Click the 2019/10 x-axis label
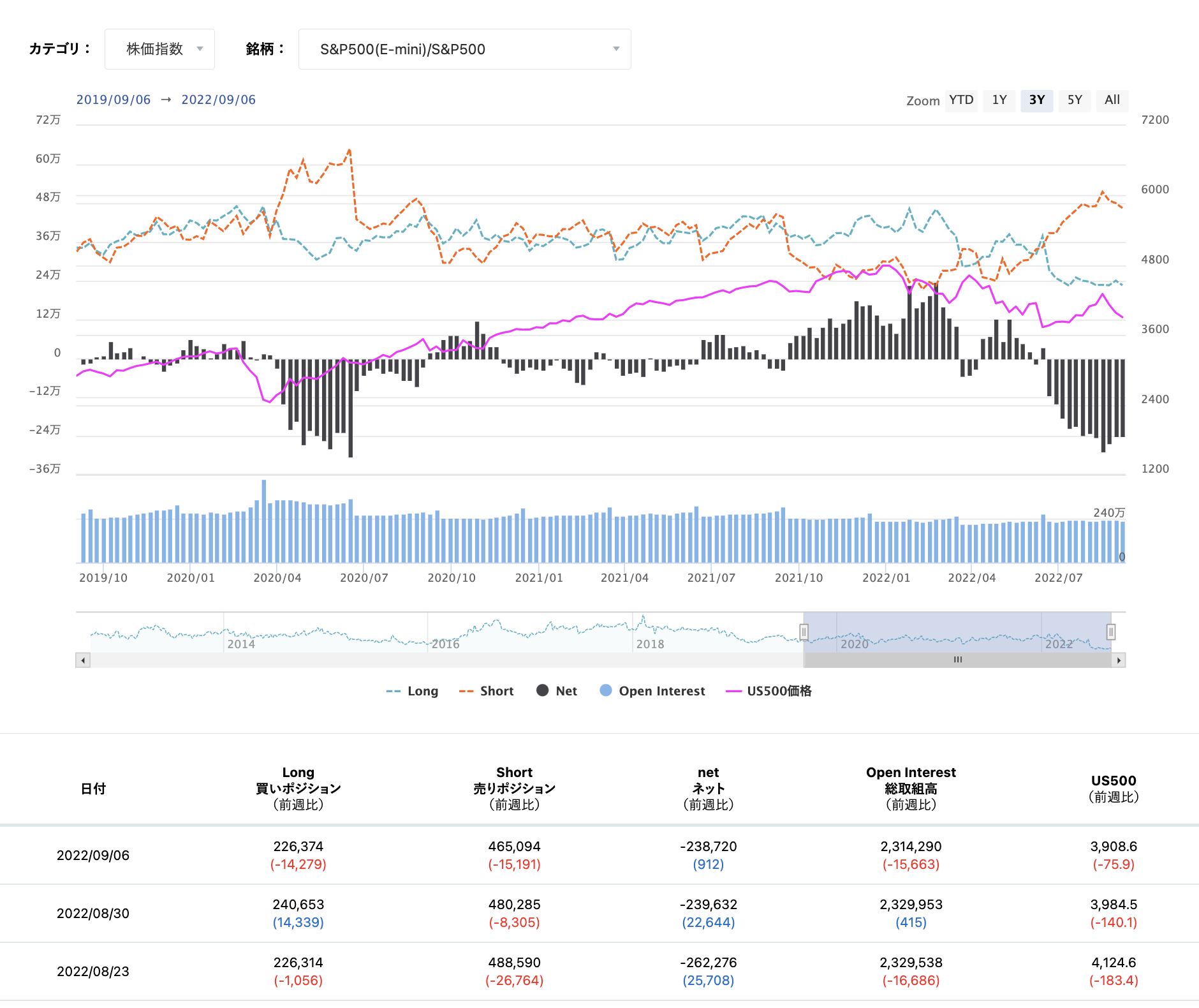1199x1008 pixels. tap(103, 578)
